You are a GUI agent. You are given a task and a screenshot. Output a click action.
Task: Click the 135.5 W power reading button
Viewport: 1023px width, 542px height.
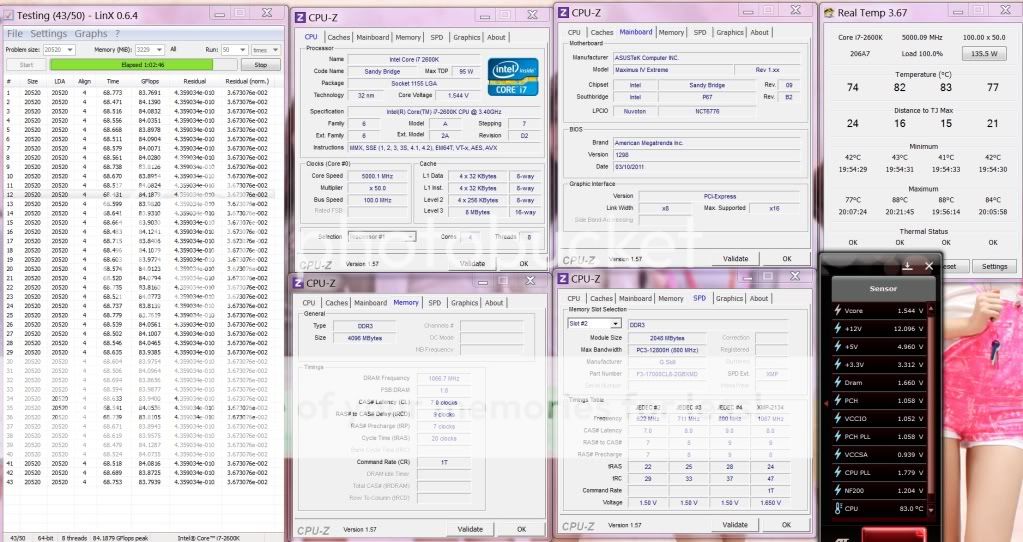point(983,54)
